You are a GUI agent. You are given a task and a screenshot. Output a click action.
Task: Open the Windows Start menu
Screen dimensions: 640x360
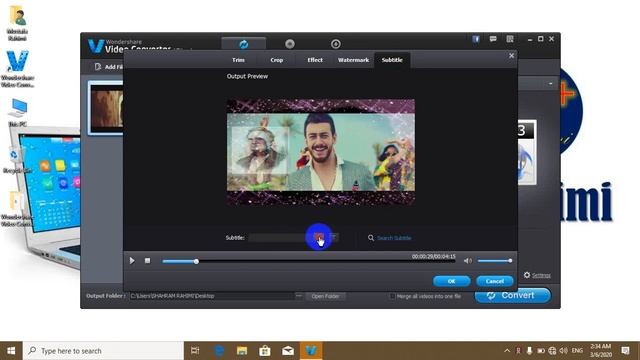point(11,351)
